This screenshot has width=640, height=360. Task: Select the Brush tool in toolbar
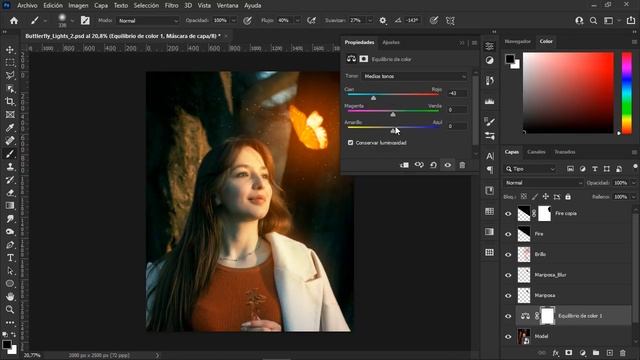coord(10,154)
